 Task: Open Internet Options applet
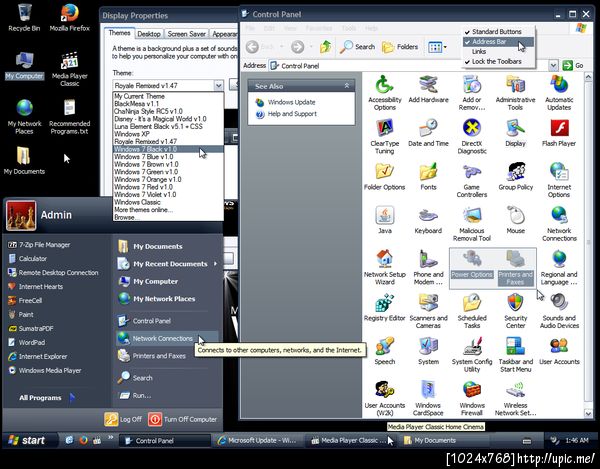(559, 180)
